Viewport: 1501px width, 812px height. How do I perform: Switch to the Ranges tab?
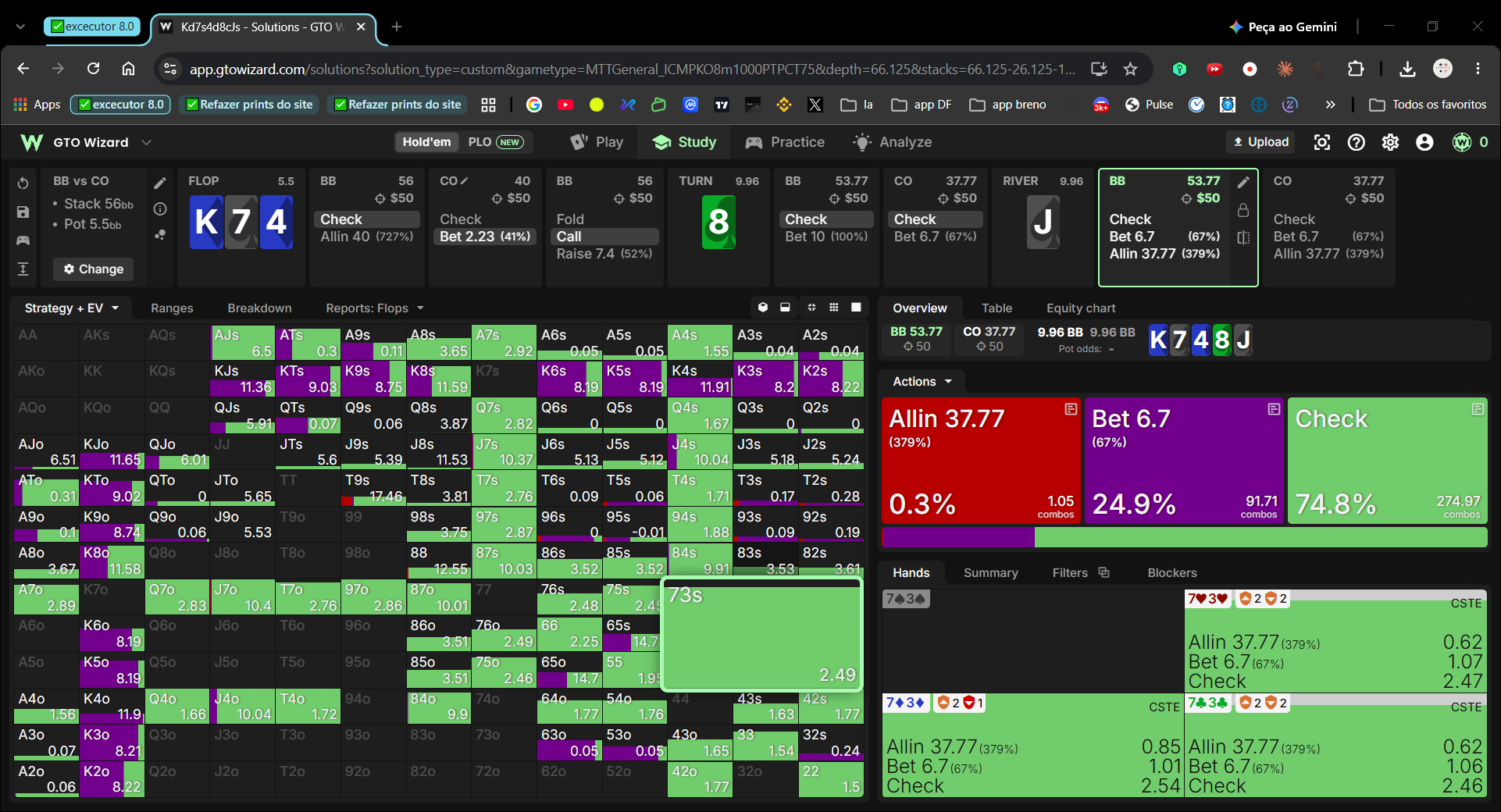point(172,308)
